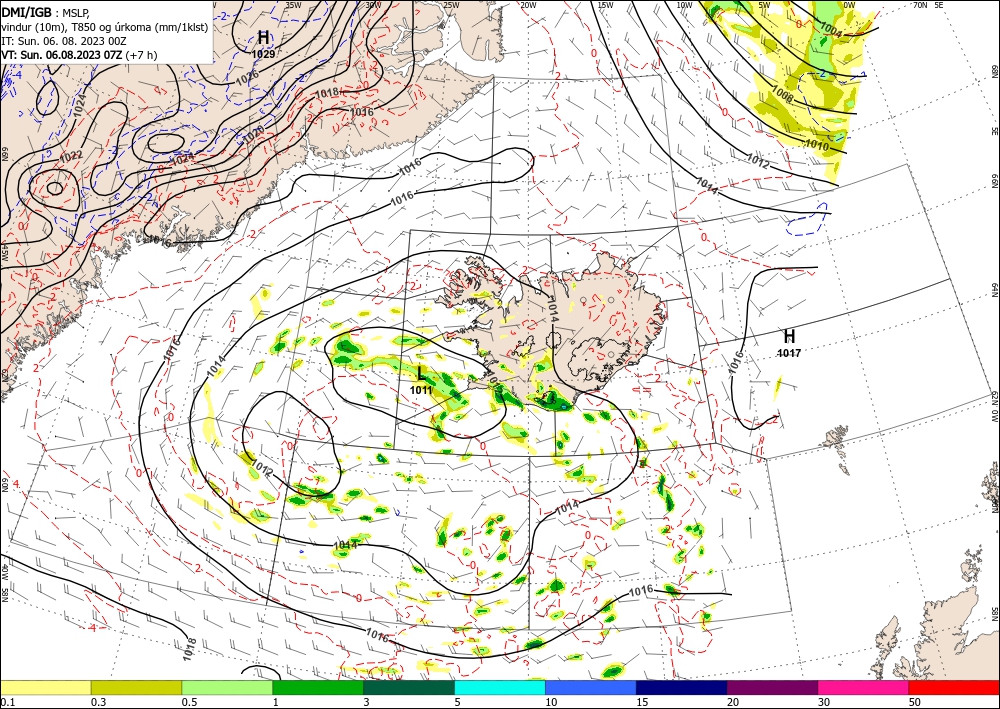Viewport: 1000px width, 709px height.
Task: Click the H marker labeled 1017
Action: (x=789, y=336)
